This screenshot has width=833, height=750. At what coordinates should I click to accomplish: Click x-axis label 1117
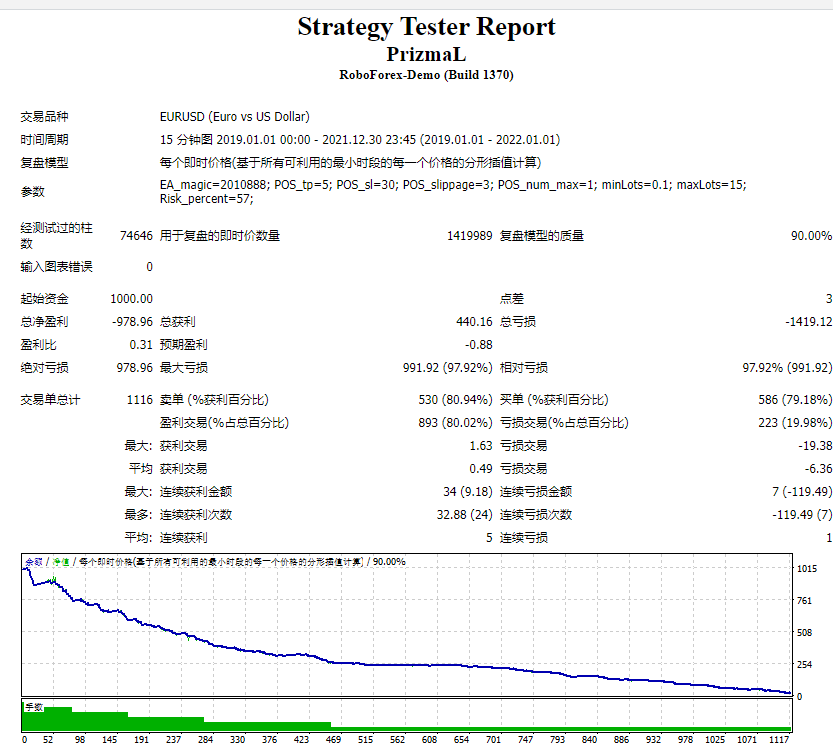click(779, 739)
